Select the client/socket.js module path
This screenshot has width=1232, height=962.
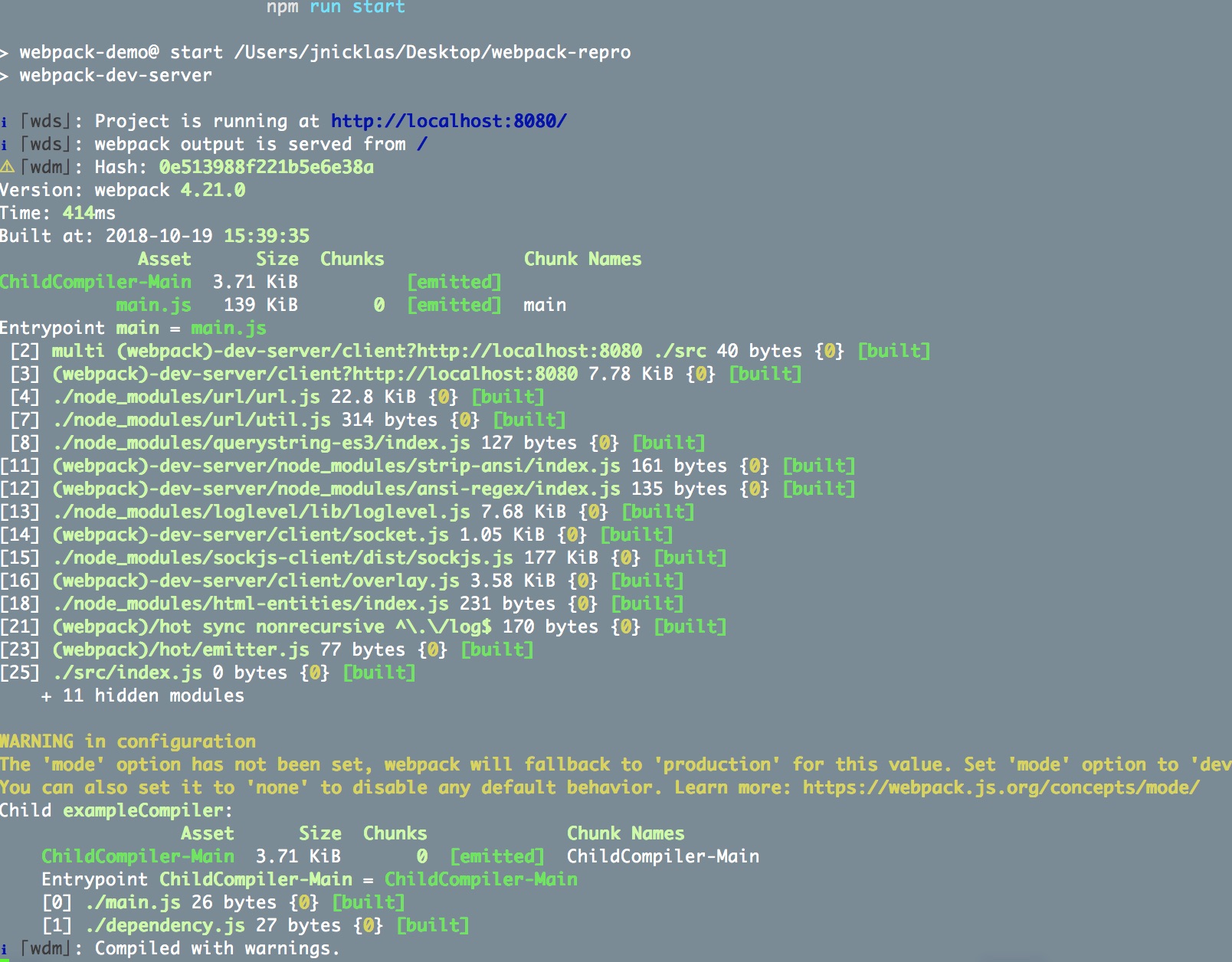point(251,535)
